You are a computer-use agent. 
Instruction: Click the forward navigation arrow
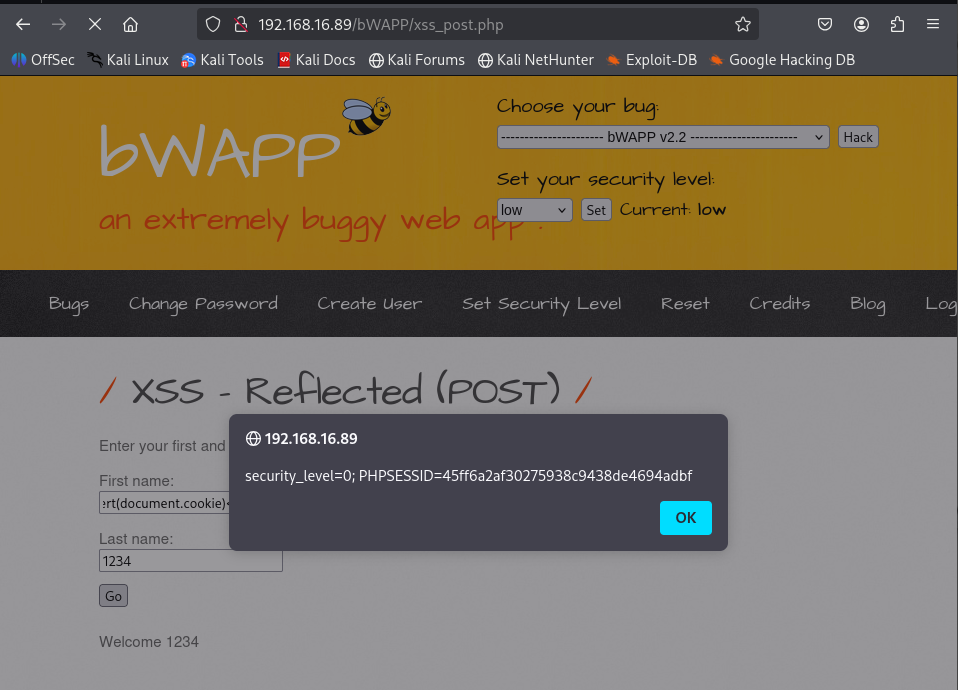(x=59, y=24)
